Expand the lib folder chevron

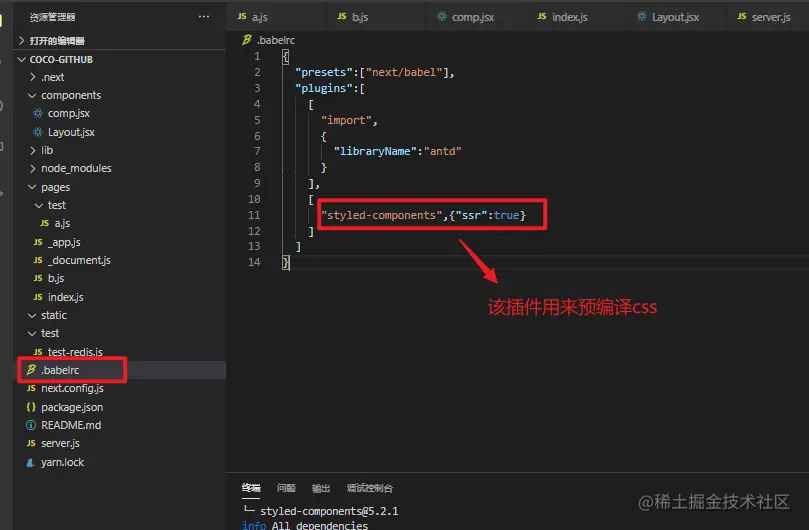tap(33, 150)
